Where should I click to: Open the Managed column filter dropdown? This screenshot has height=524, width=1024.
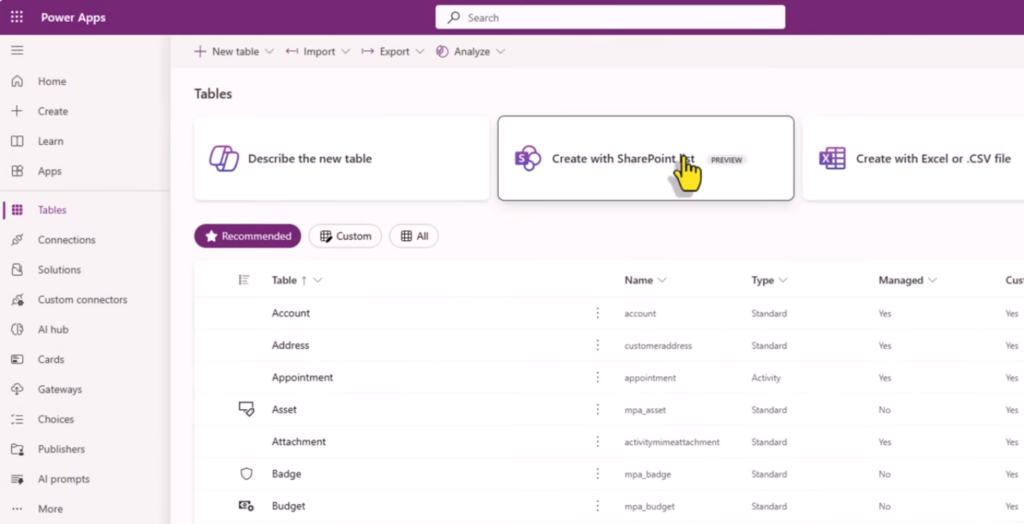click(933, 280)
